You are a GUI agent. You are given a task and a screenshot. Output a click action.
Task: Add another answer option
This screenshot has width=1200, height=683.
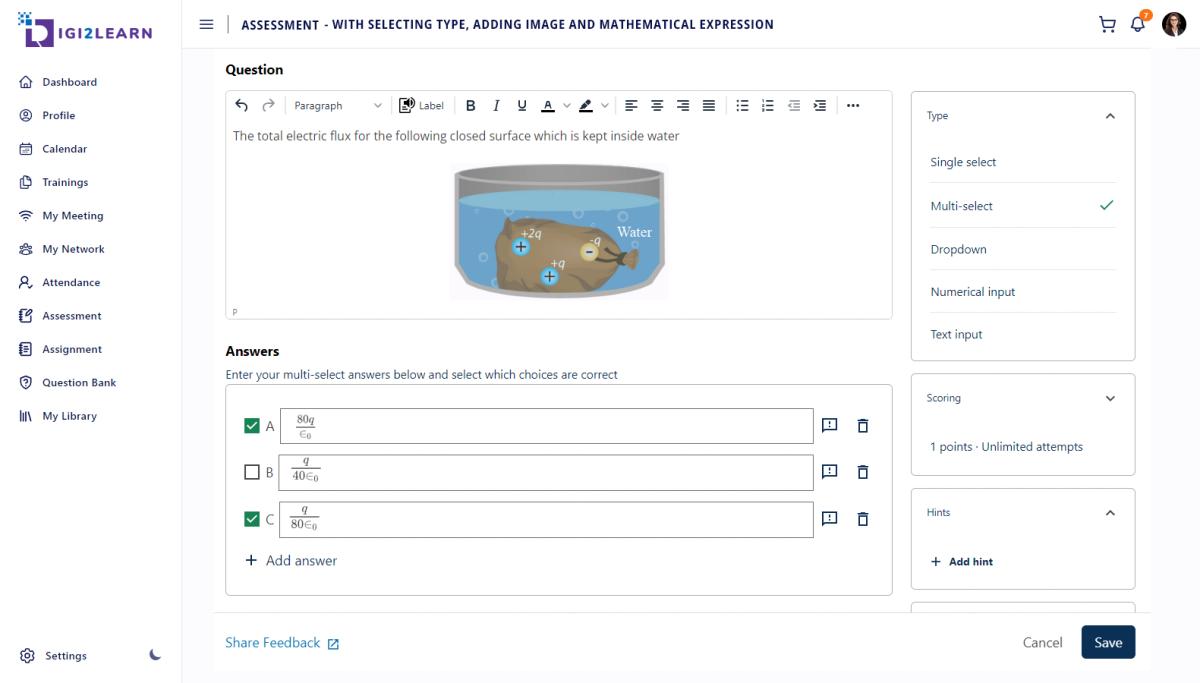point(291,560)
